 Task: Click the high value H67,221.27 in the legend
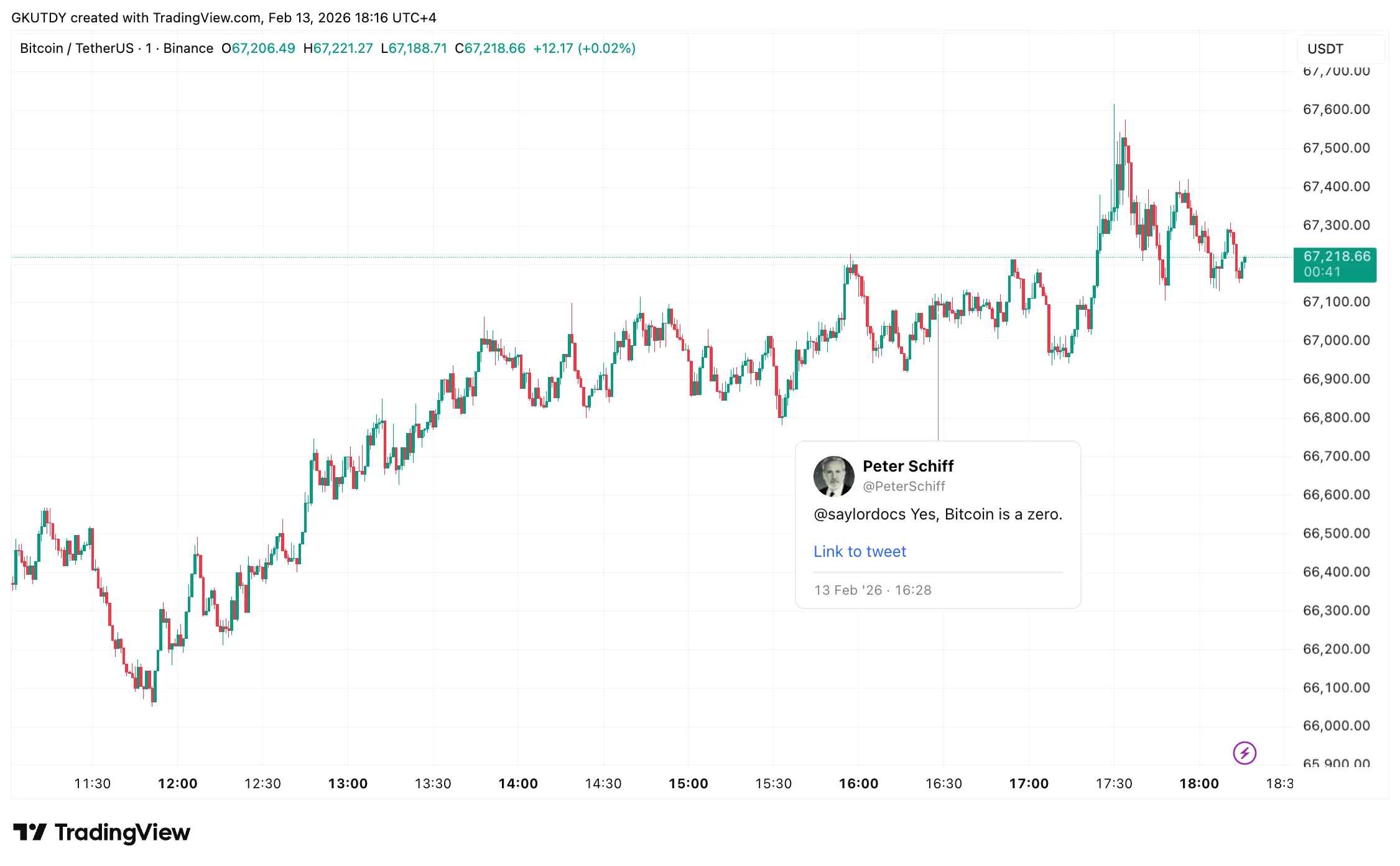click(x=338, y=49)
